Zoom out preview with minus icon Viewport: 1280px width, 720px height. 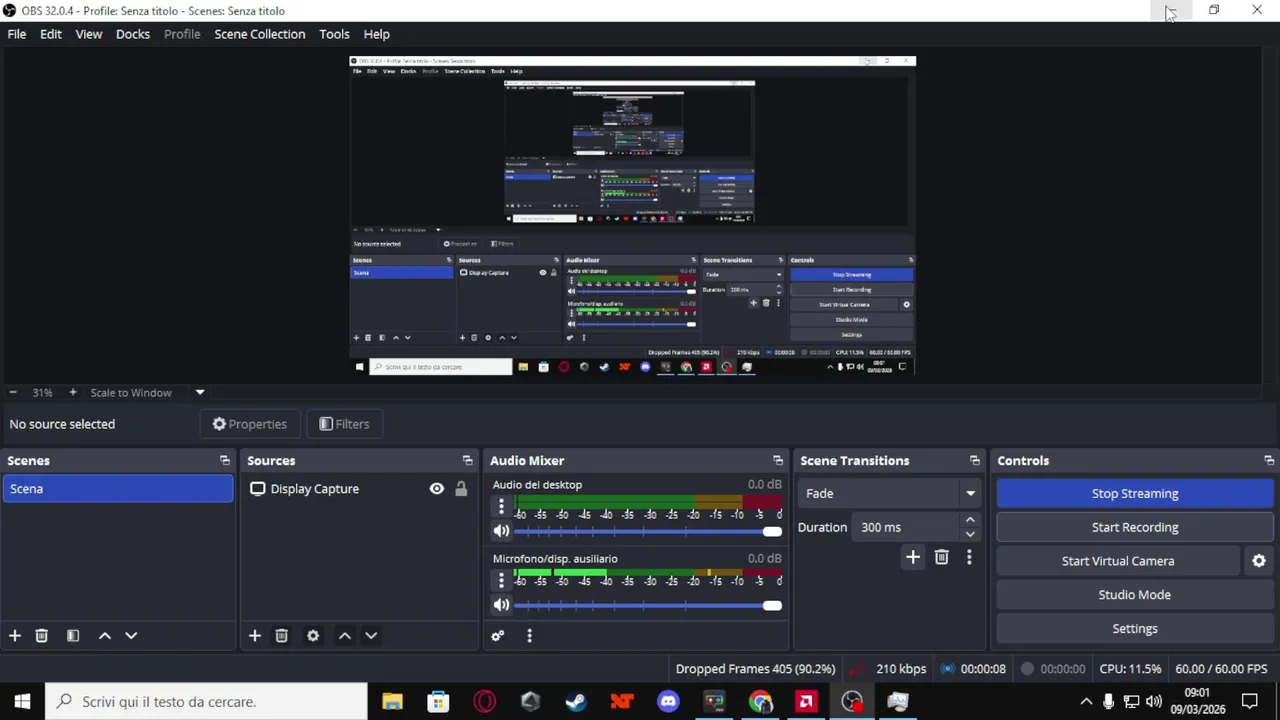pos(13,392)
